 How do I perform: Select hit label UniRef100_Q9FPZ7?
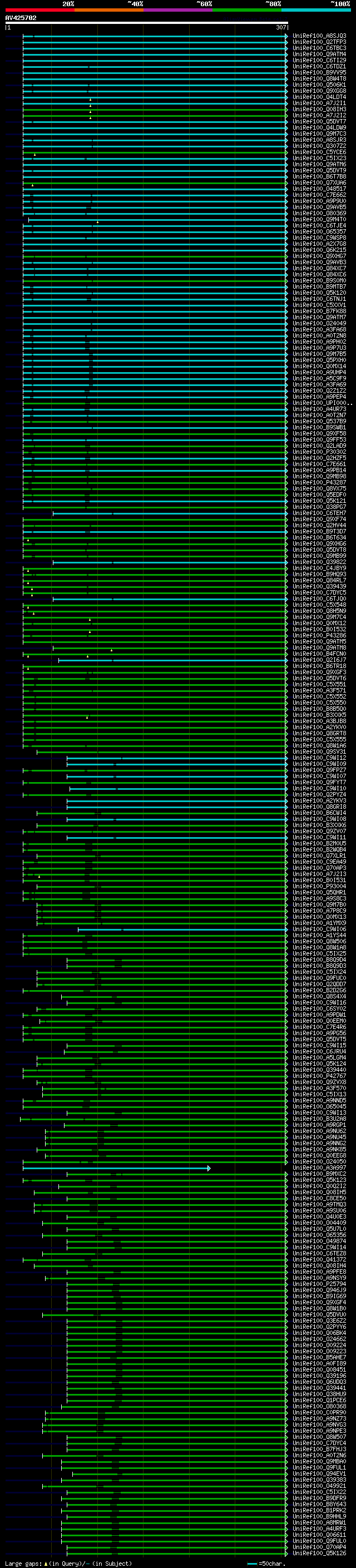coord(319,770)
